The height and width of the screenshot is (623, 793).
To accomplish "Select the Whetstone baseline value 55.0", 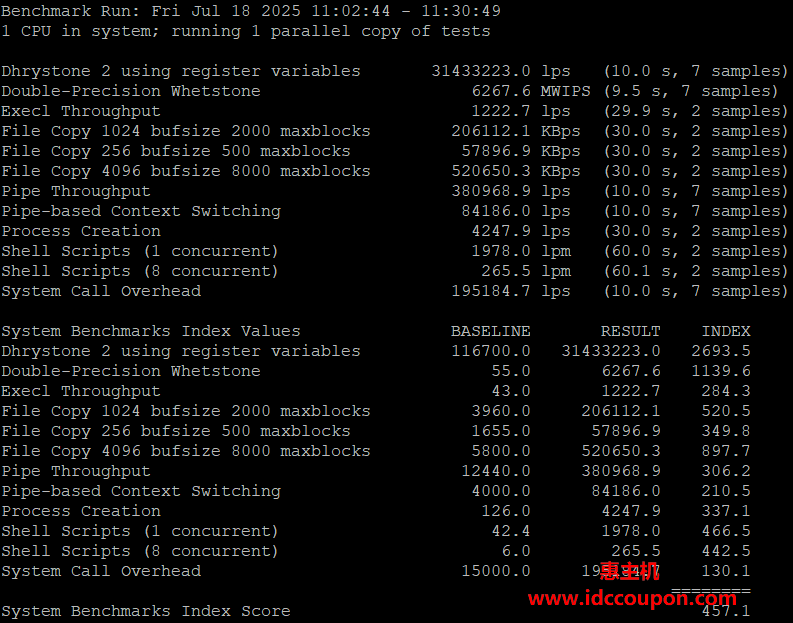I will tap(511, 371).
